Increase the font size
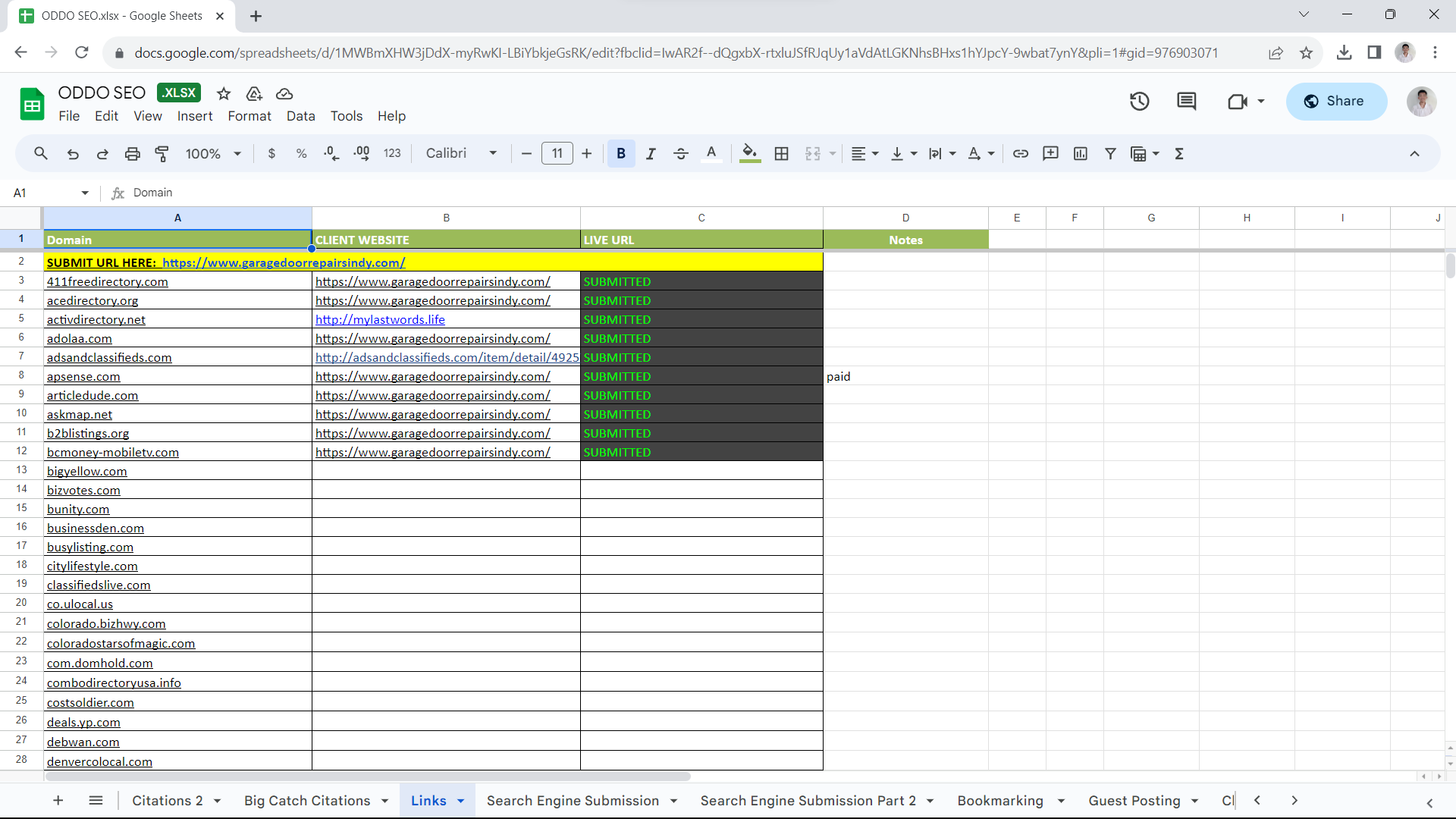Image resolution: width=1456 pixels, height=819 pixels. 587,154
